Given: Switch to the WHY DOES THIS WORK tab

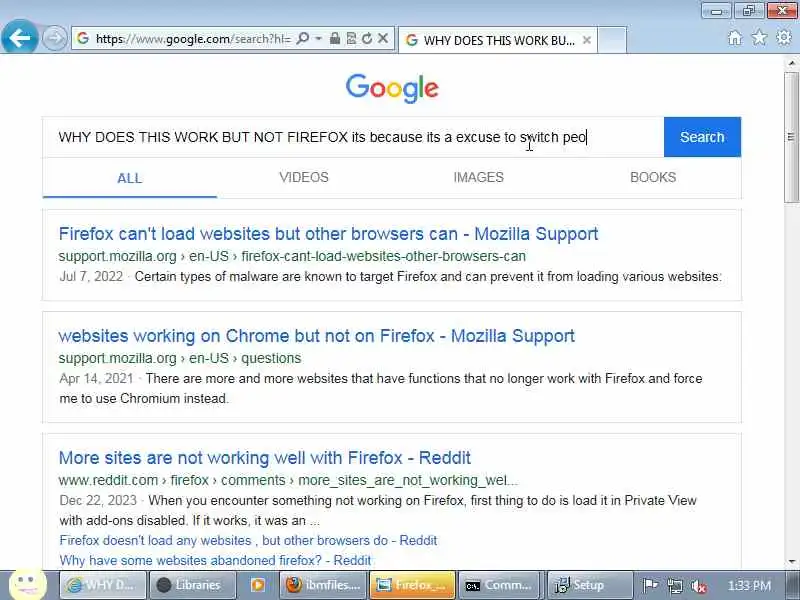Looking at the screenshot, I should click(498, 40).
